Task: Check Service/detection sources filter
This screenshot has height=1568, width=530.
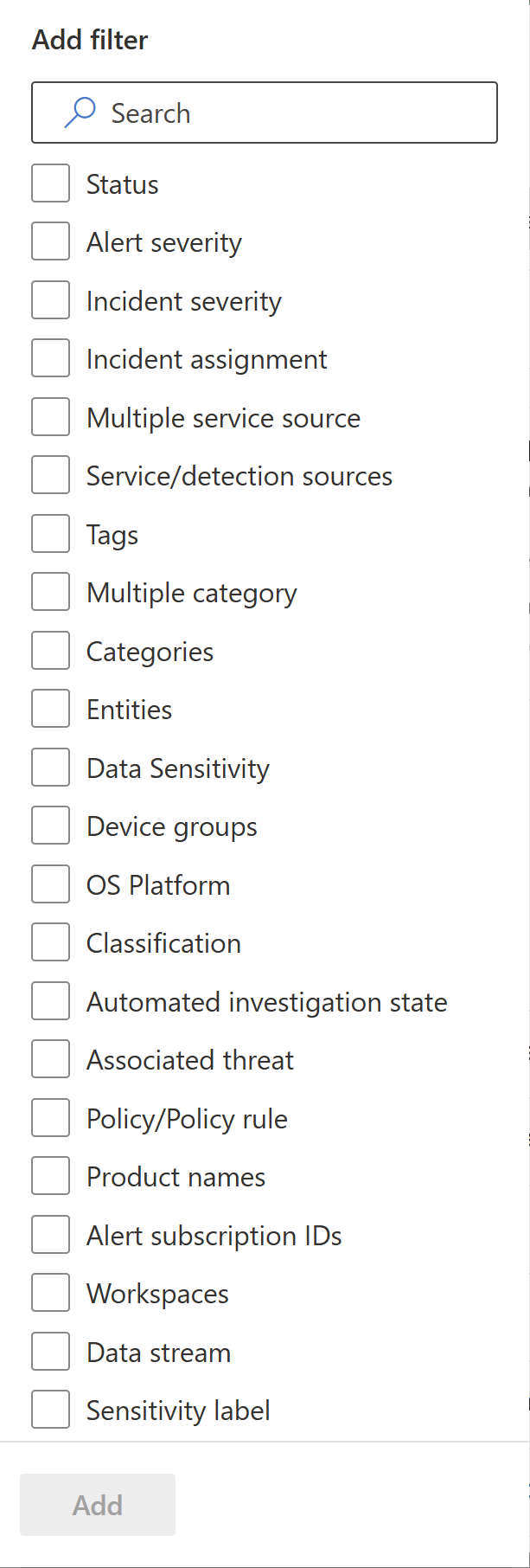Action: click(51, 476)
